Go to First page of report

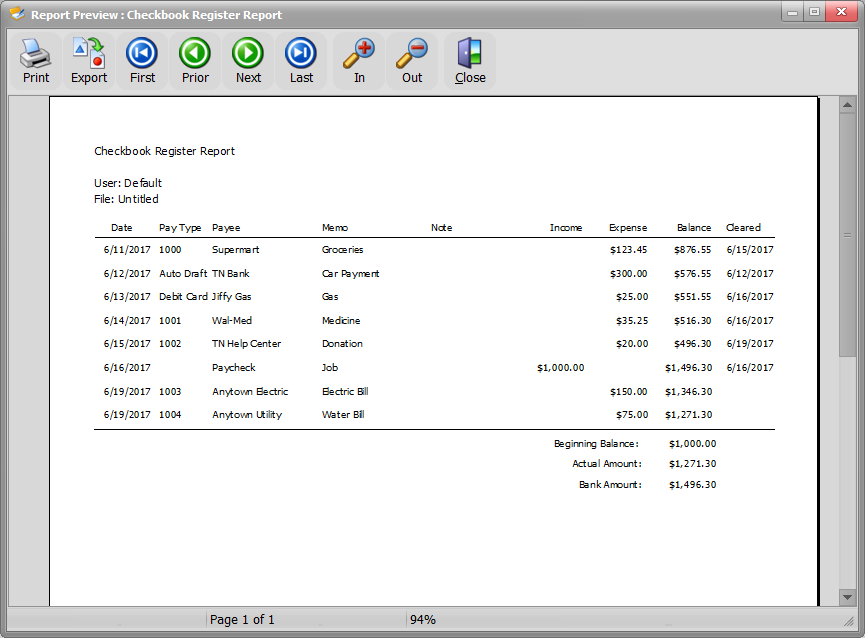(x=142, y=61)
